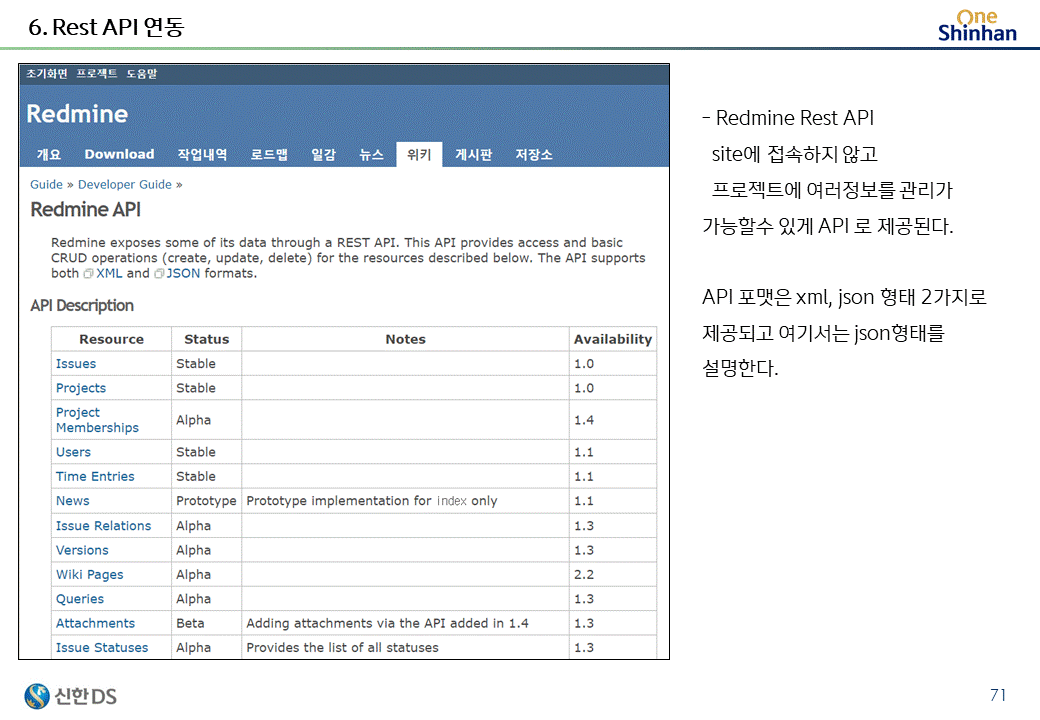Screen dimensions: 1040x720
Task: Open the Wiki Pages resource link
Action: coord(90,575)
